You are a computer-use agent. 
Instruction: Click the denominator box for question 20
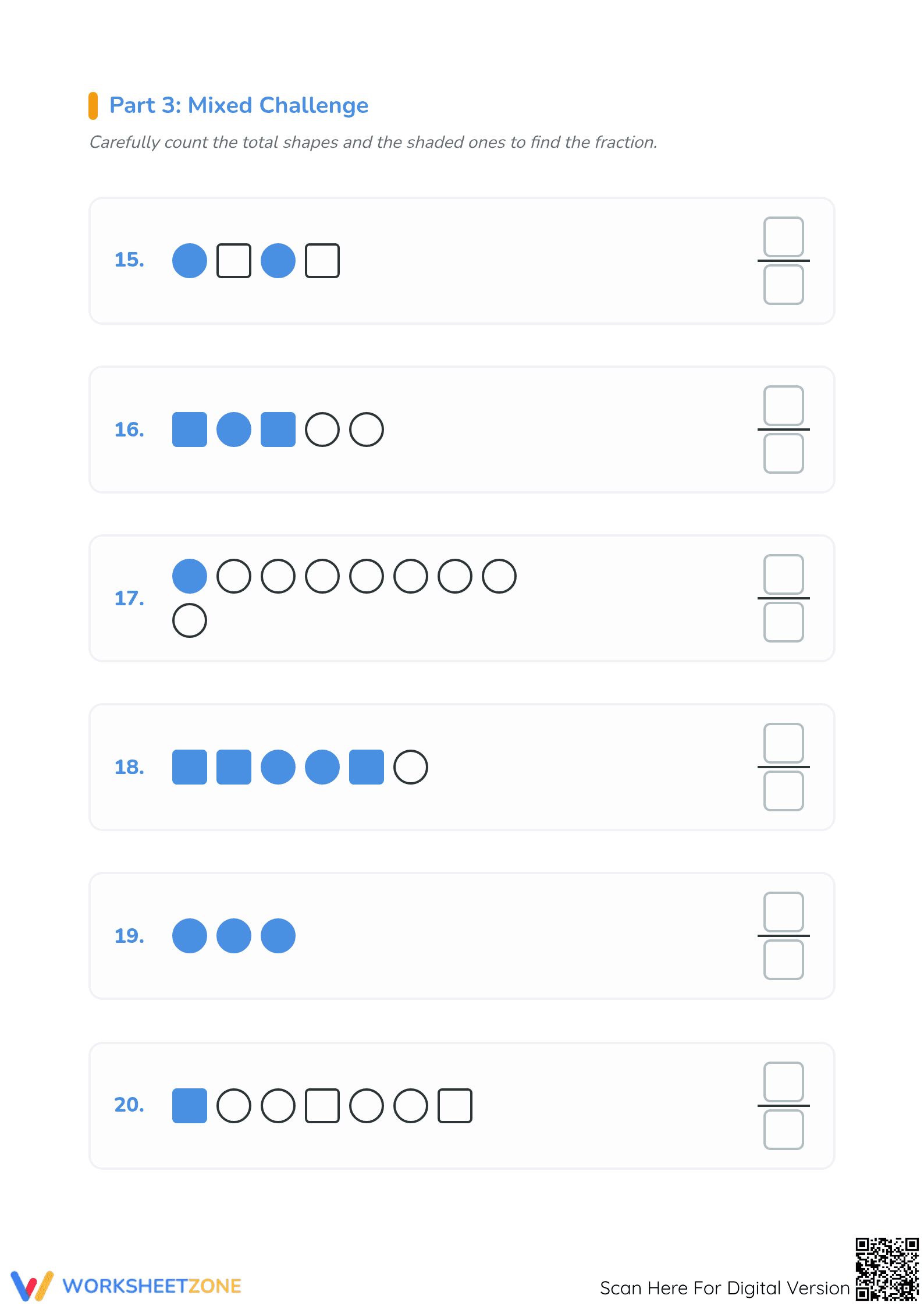click(783, 1130)
